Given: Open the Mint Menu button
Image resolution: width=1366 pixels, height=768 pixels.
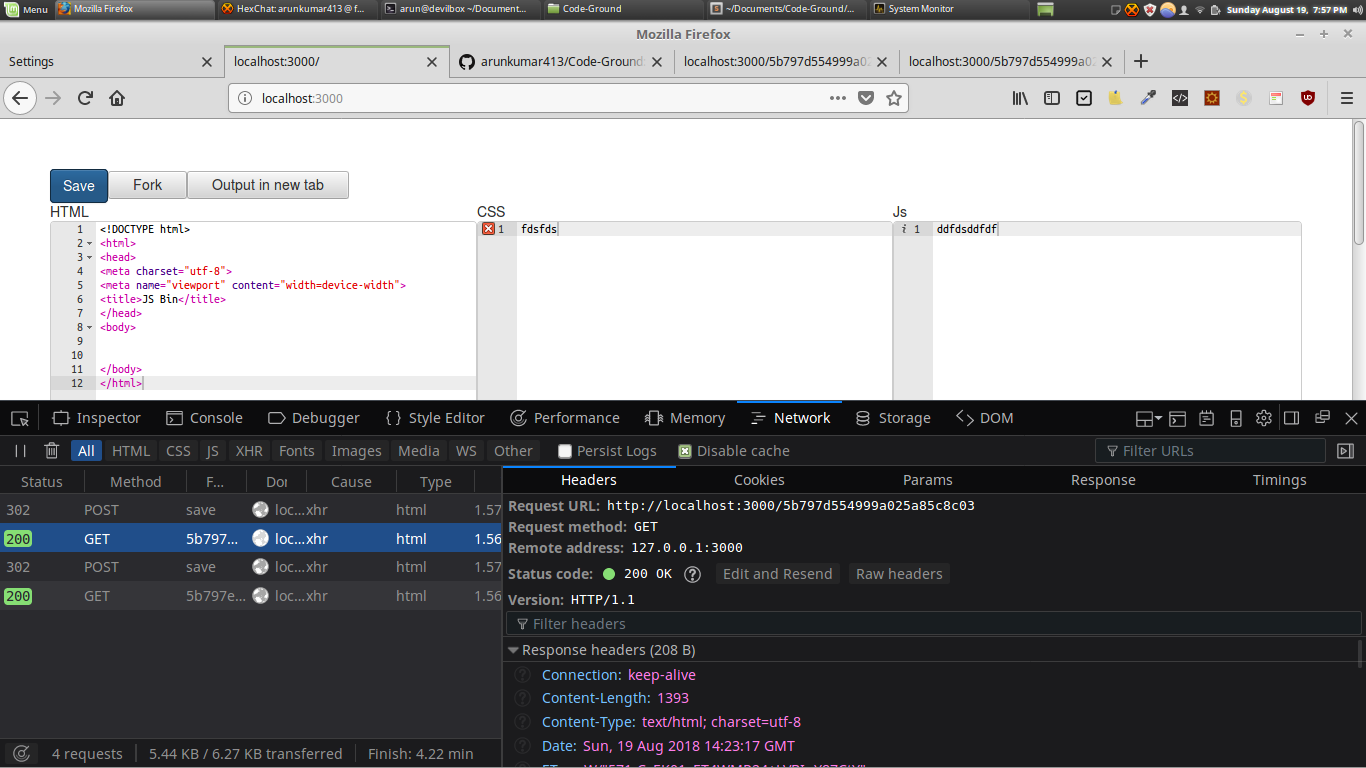Looking at the screenshot, I should click(25, 9).
